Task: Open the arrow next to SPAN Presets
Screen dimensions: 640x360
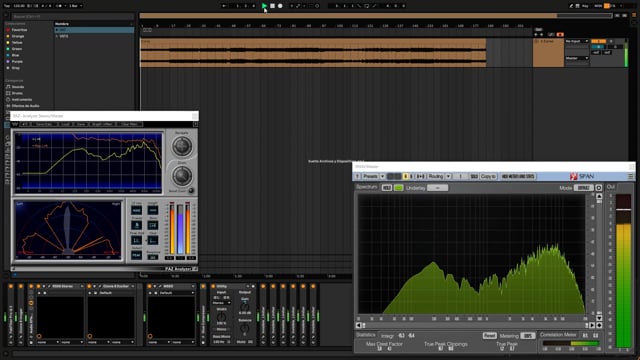Action: click(x=382, y=176)
